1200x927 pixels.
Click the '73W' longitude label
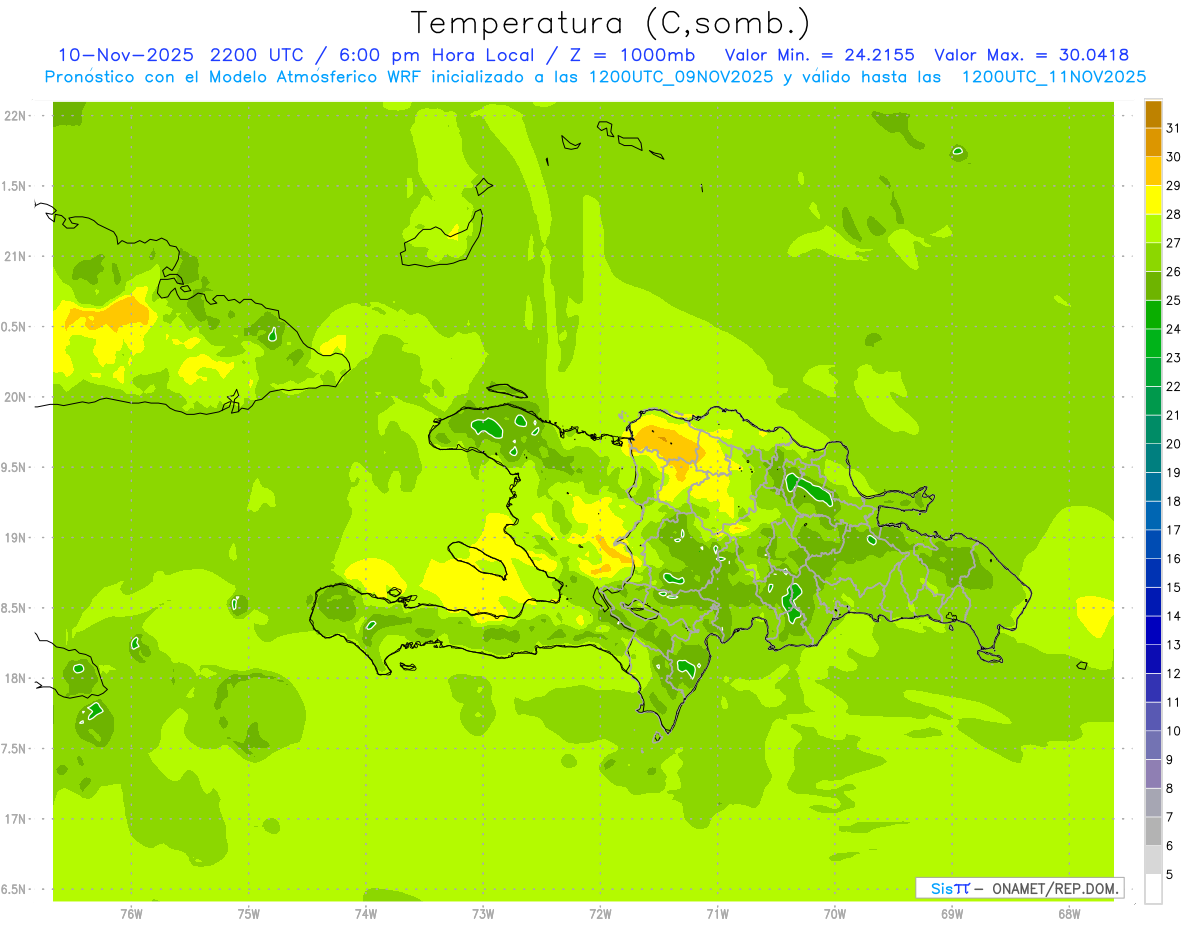pos(483,913)
